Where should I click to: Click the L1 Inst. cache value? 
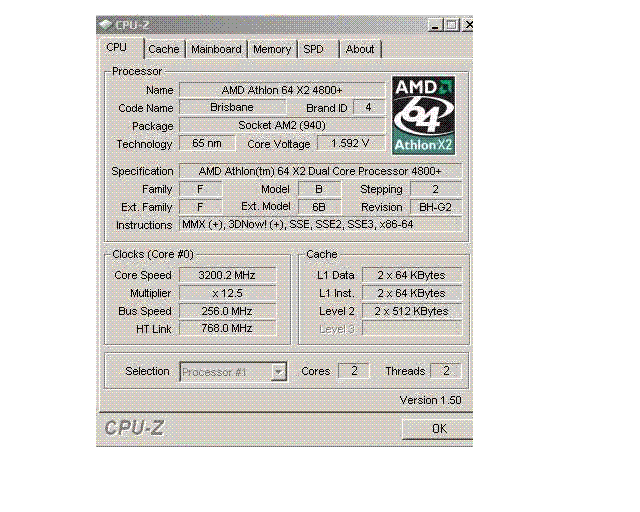[412, 293]
